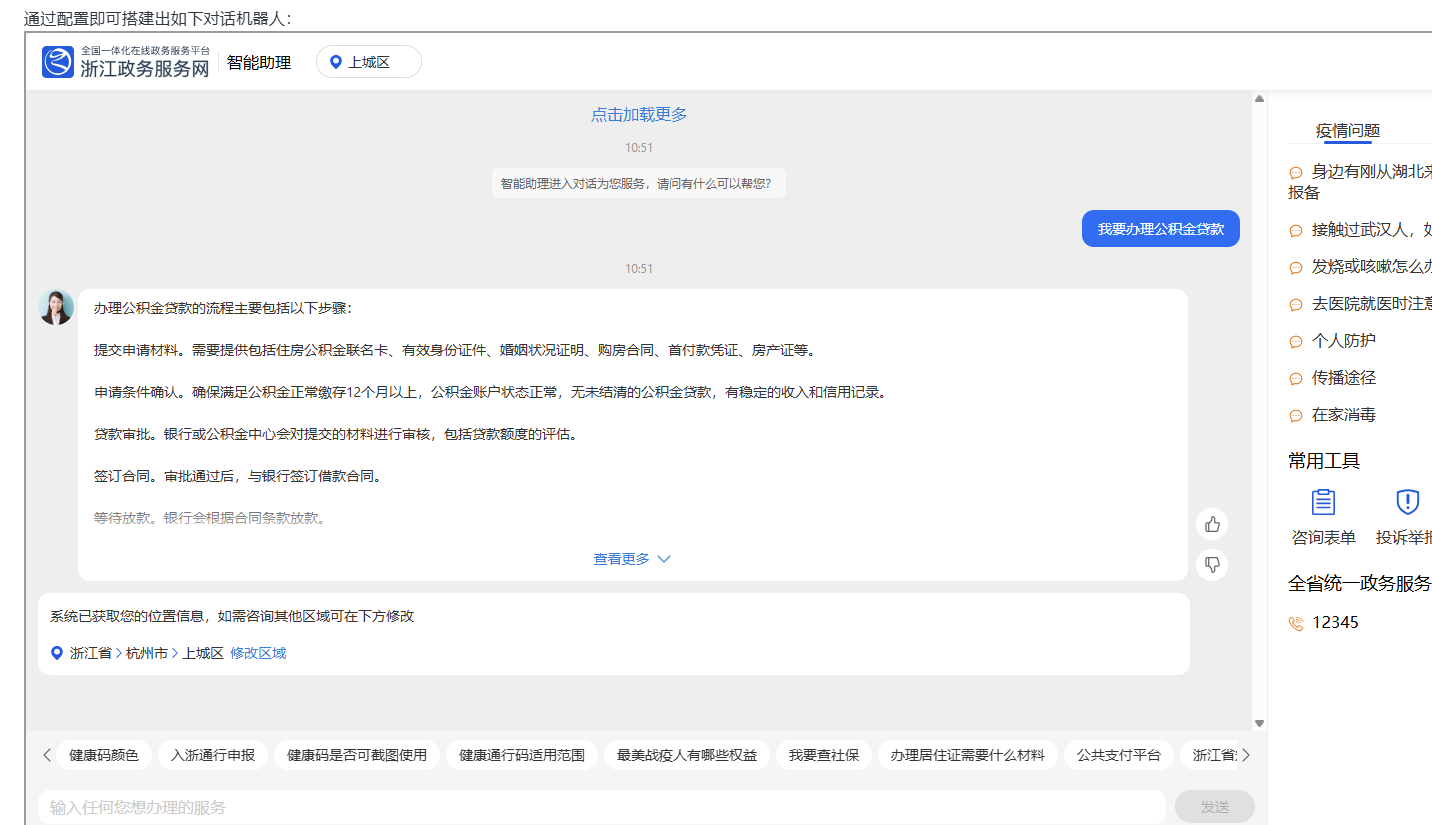Click the Zhejiang government service logo

click(x=58, y=62)
